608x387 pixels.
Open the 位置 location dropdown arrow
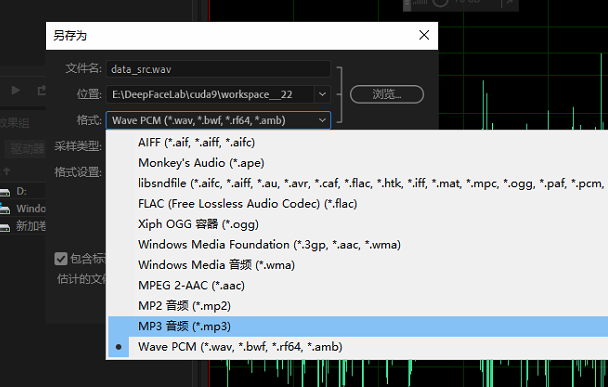tap(322, 94)
